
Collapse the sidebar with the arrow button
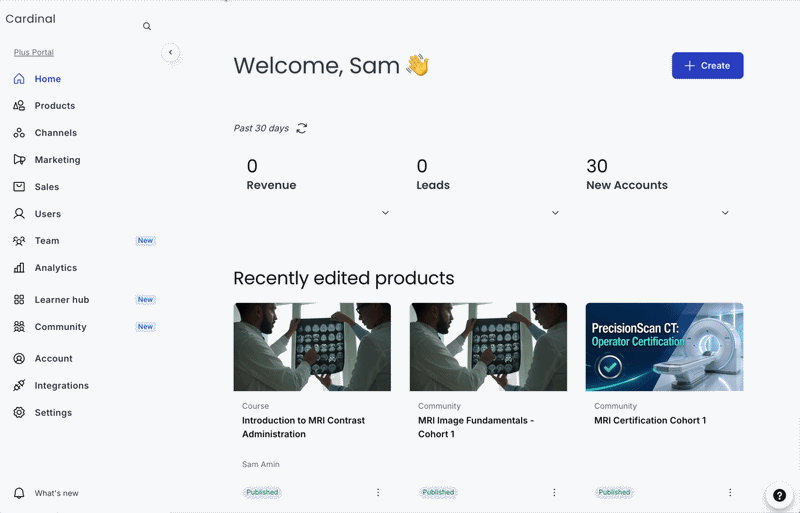(170, 52)
